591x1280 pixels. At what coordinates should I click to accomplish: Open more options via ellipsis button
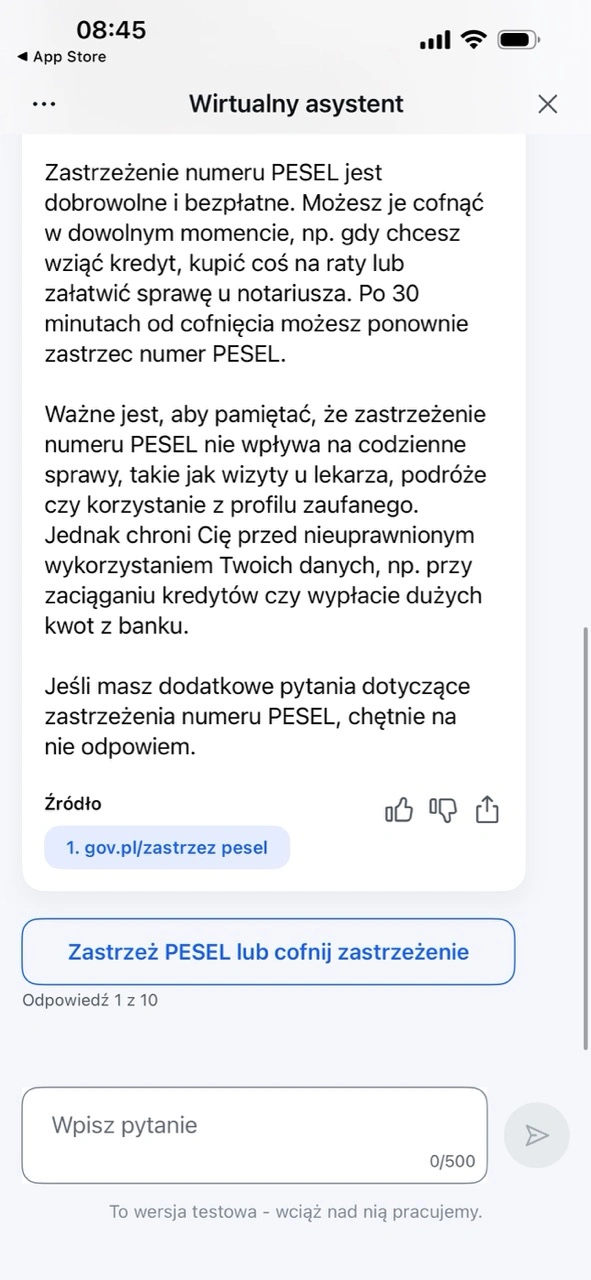[44, 103]
